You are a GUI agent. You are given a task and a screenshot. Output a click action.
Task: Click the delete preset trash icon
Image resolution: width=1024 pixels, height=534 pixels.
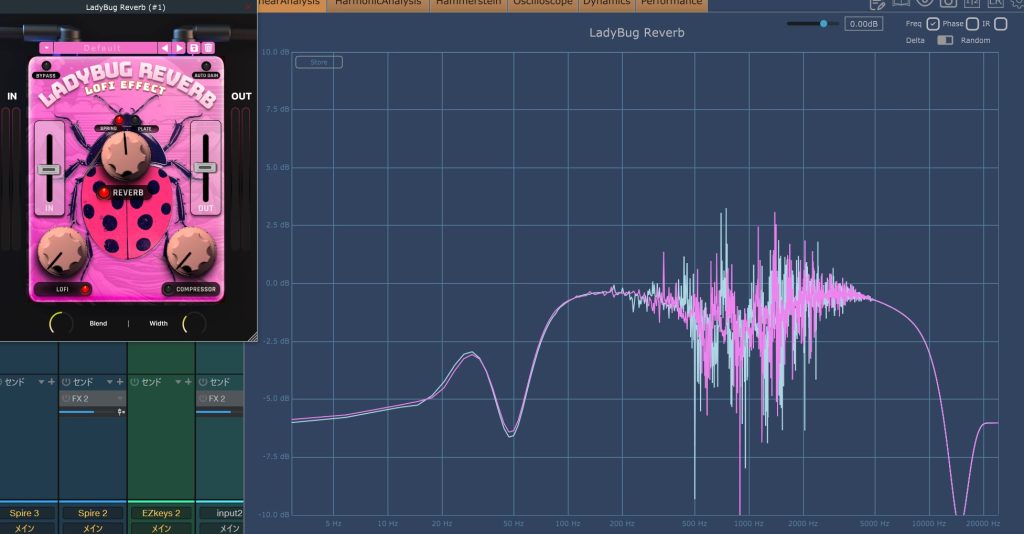pyautogui.click(x=208, y=47)
